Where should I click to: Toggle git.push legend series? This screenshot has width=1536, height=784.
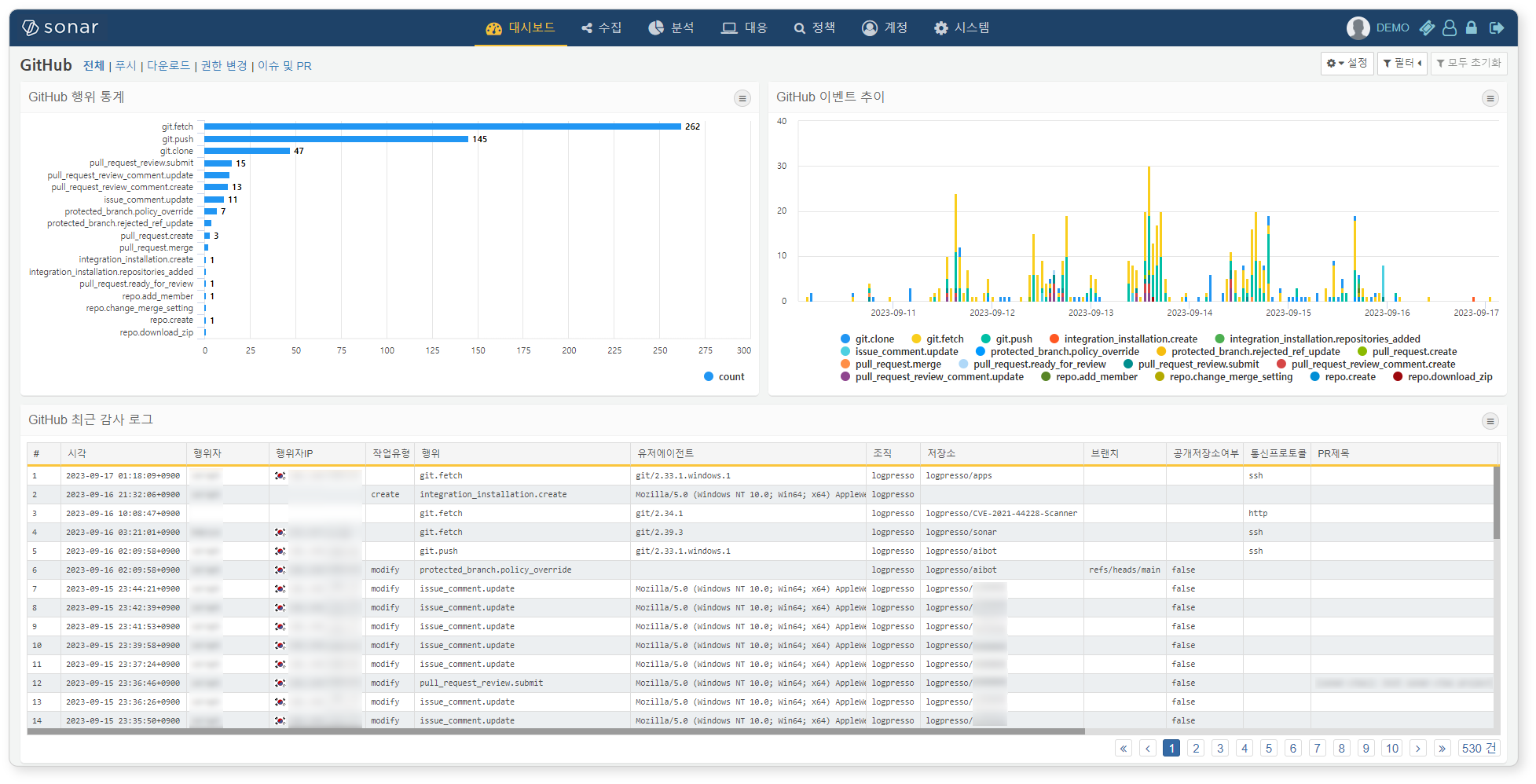tap(1006, 339)
